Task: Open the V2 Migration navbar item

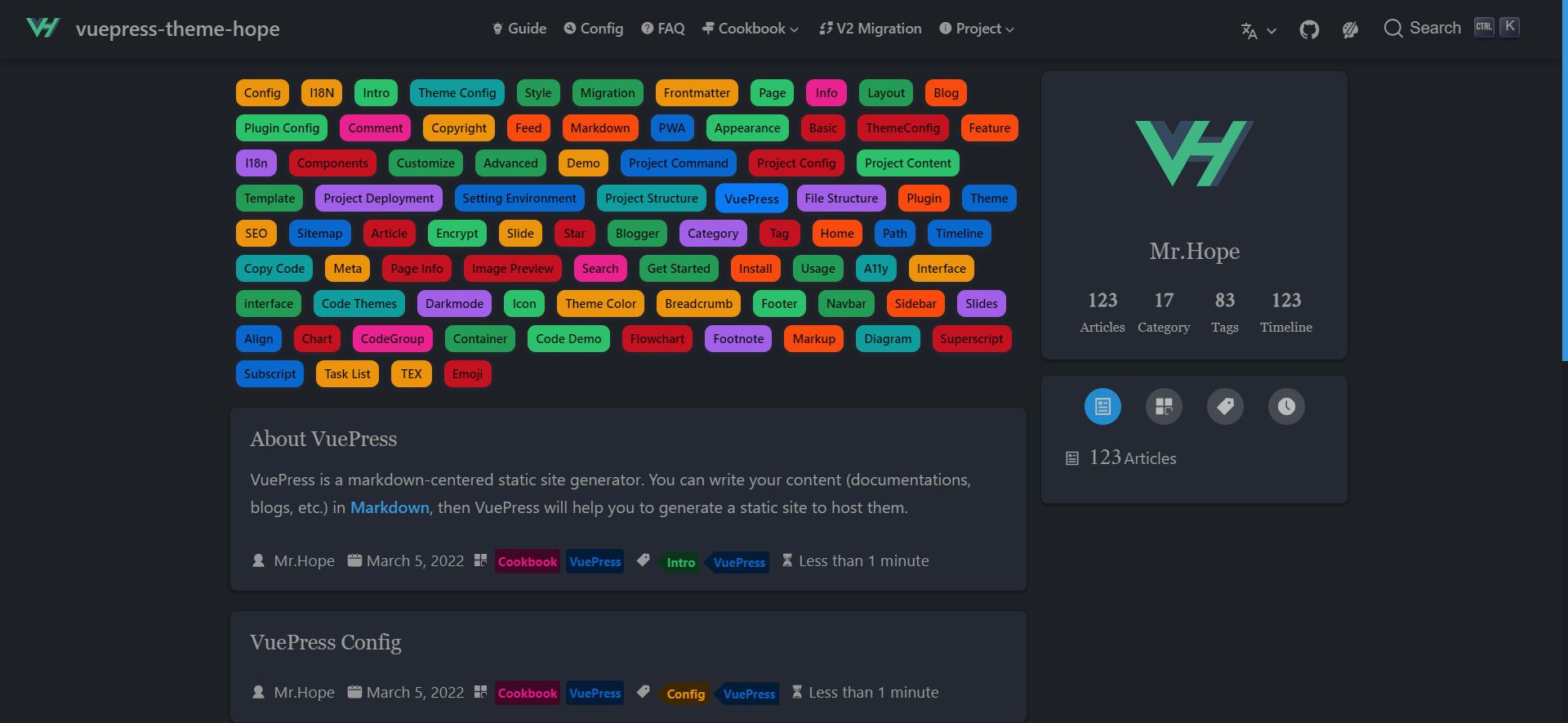Action: pyautogui.click(x=871, y=29)
